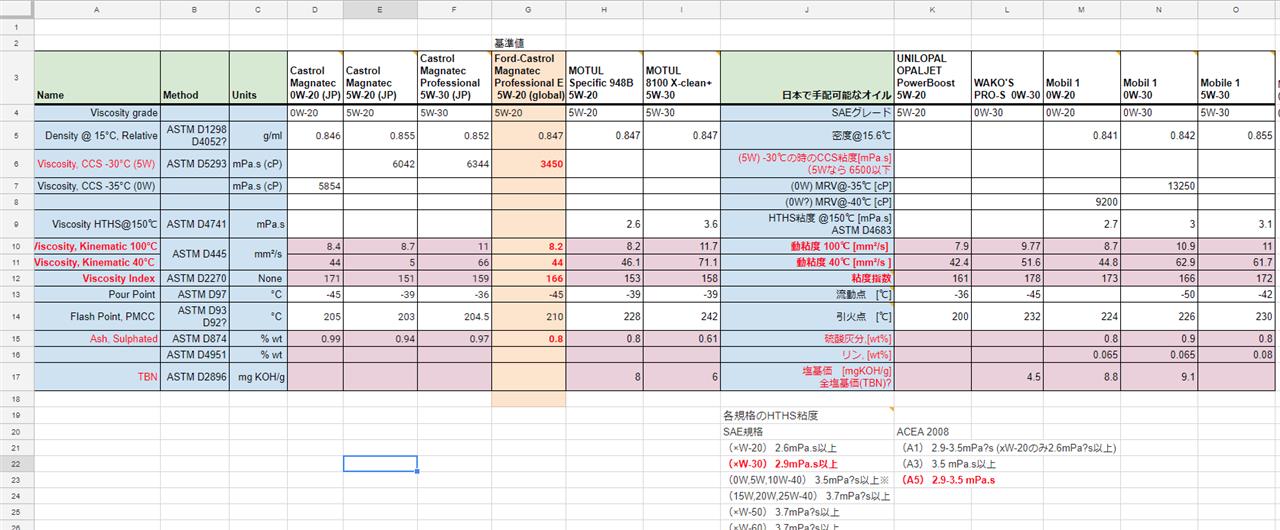Click 'Viscosity, Kinematic 40°C' cell
This screenshot has width=1280, height=530.
click(x=97, y=262)
